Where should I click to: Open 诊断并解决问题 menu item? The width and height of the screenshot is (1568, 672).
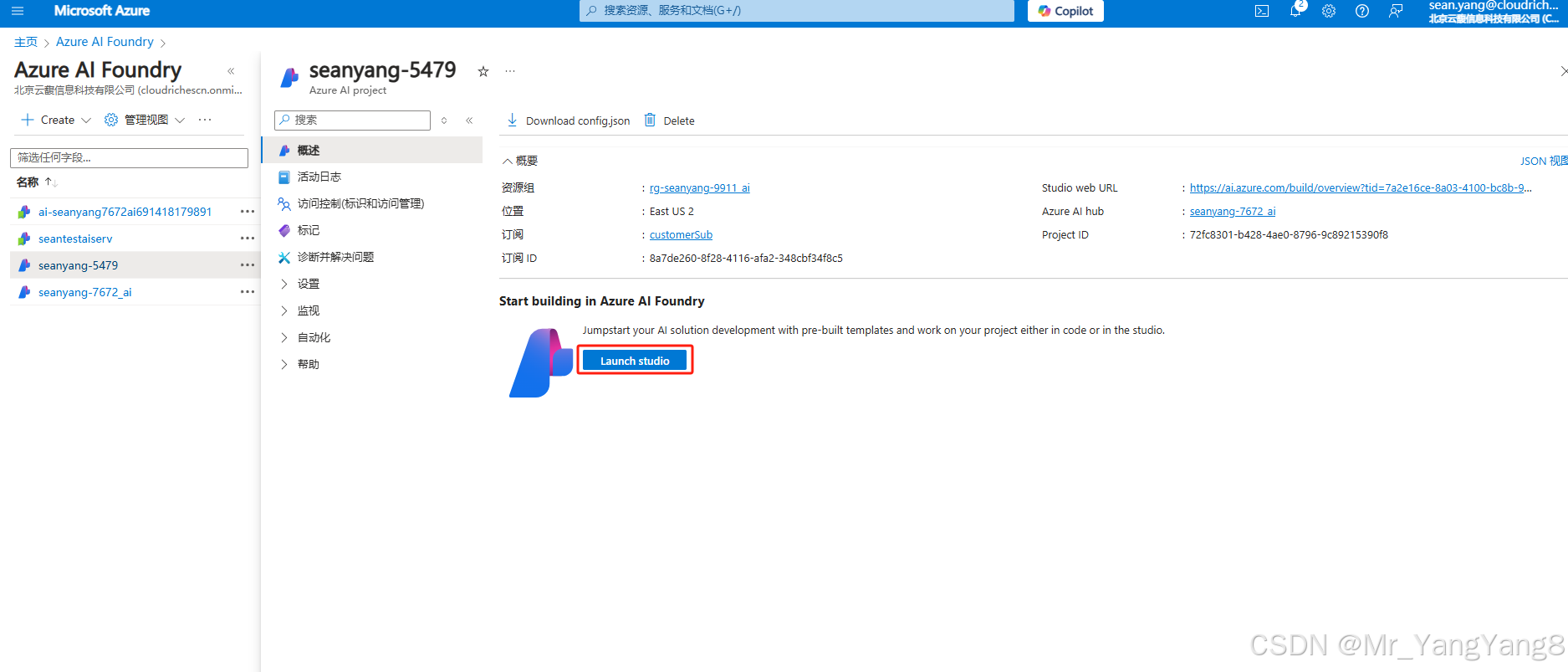(x=372, y=257)
